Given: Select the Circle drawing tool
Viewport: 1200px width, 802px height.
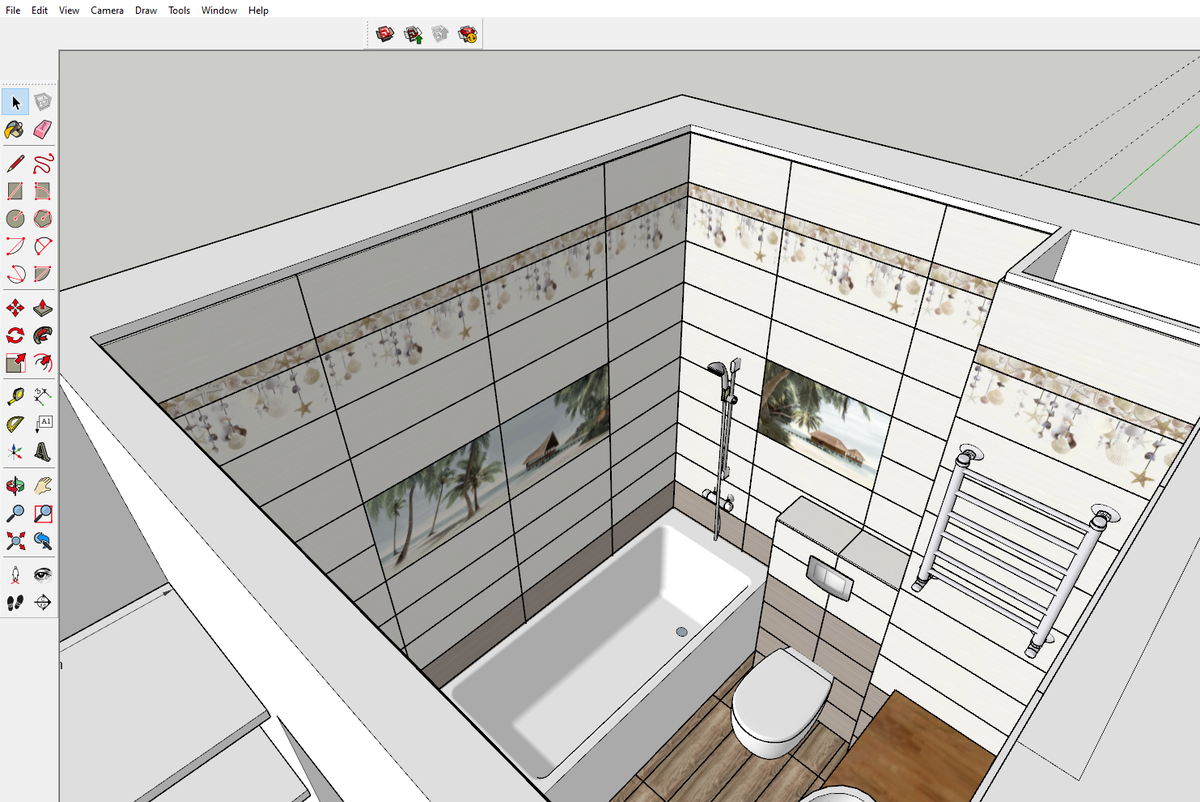Looking at the screenshot, I should pos(15,218).
